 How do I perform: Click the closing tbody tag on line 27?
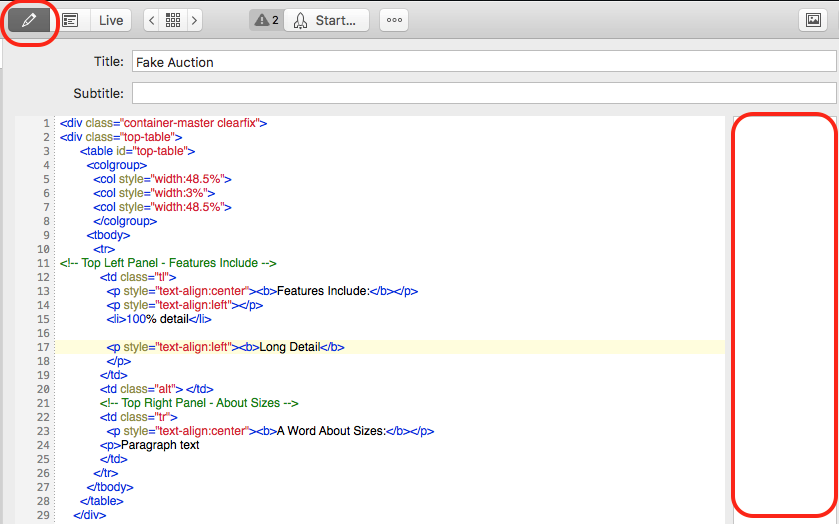110,487
